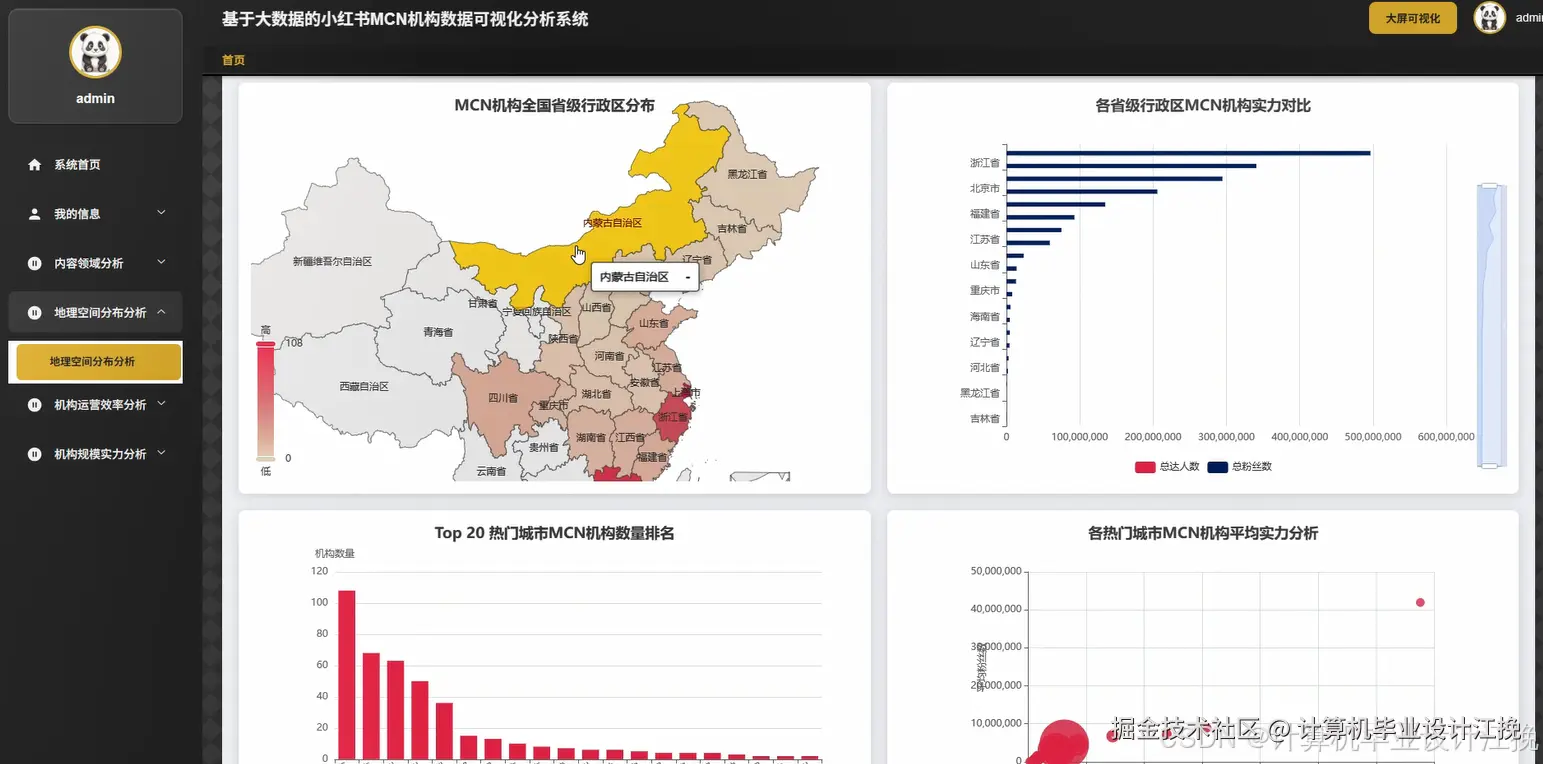
Task: Open the panda avatar in the top-right header
Action: 1489,18
